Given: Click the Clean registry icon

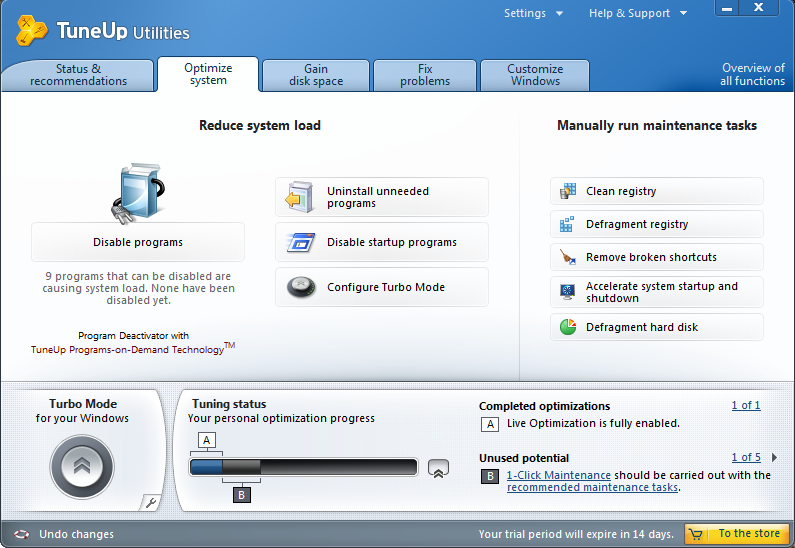Looking at the screenshot, I should [x=568, y=191].
